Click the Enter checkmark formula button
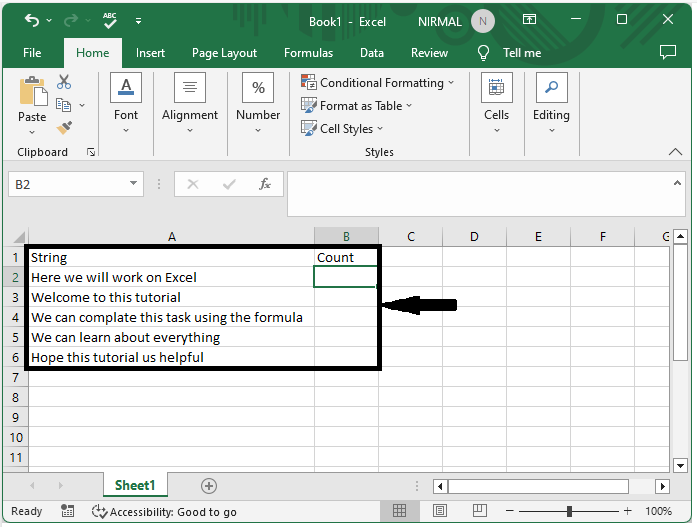 229,184
